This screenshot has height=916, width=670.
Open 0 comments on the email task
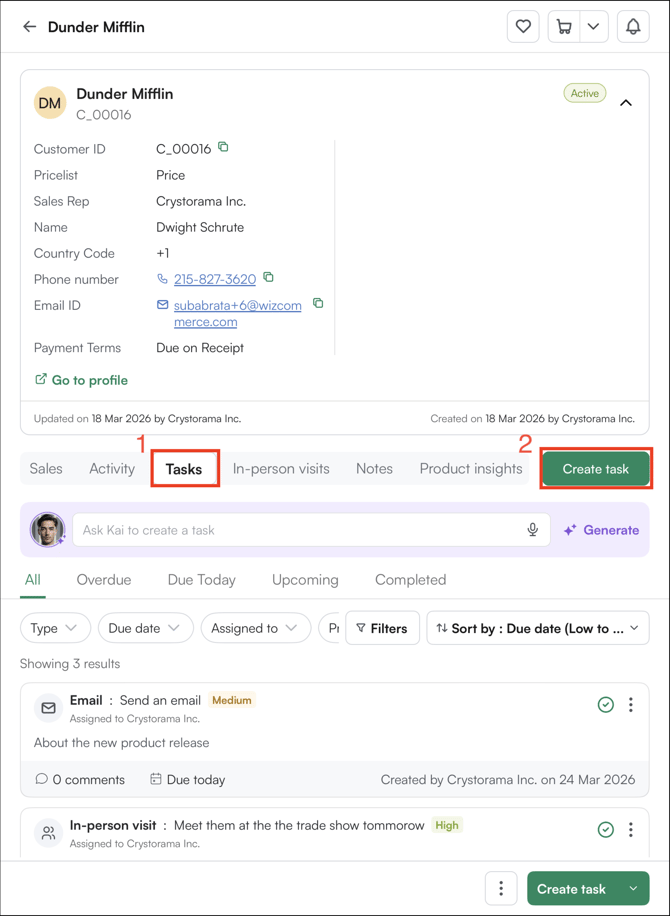coord(80,779)
